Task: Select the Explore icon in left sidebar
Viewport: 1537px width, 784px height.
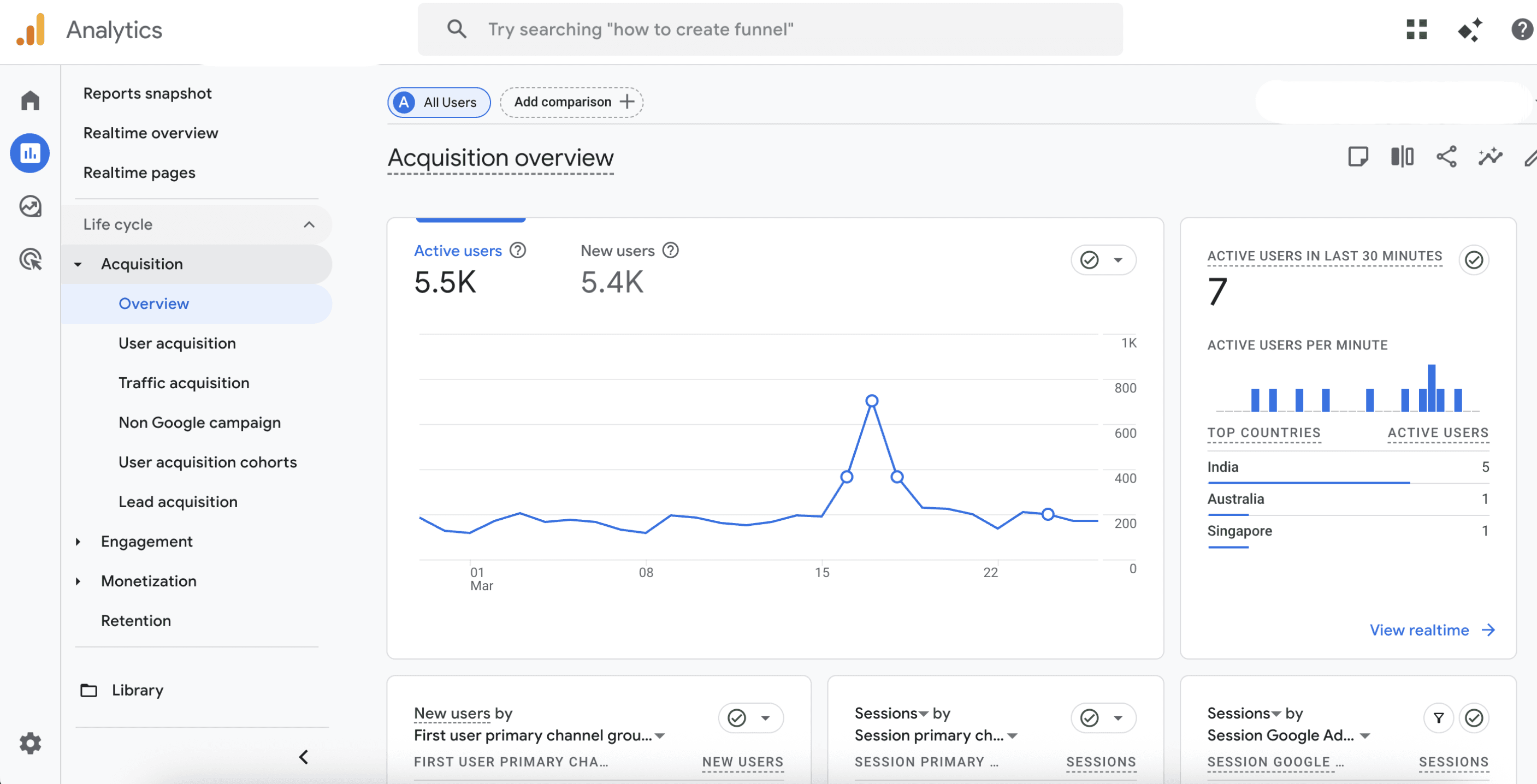Action: click(x=29, y=206)
